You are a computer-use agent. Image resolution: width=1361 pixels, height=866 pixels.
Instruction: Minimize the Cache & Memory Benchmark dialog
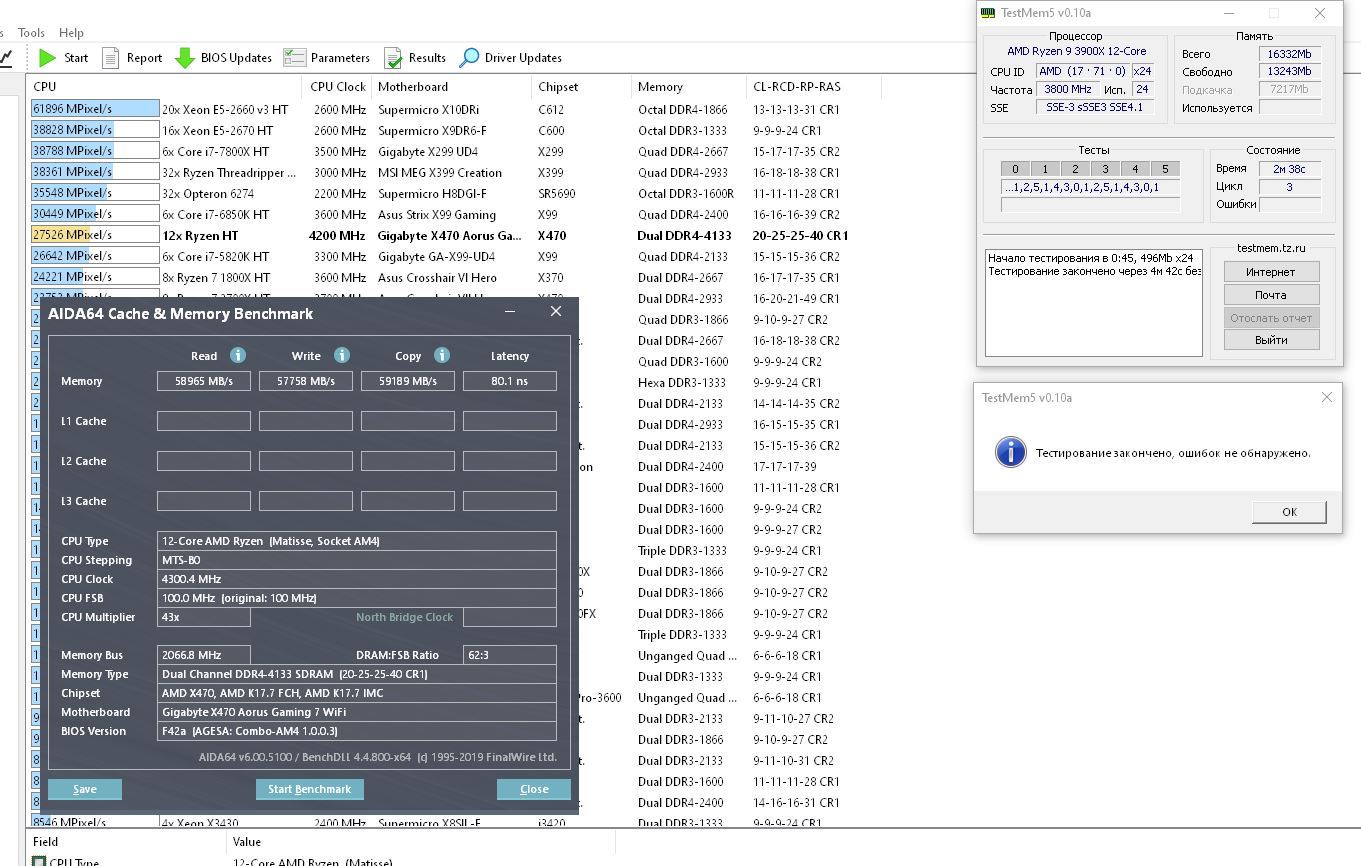[x=512, y=312]
